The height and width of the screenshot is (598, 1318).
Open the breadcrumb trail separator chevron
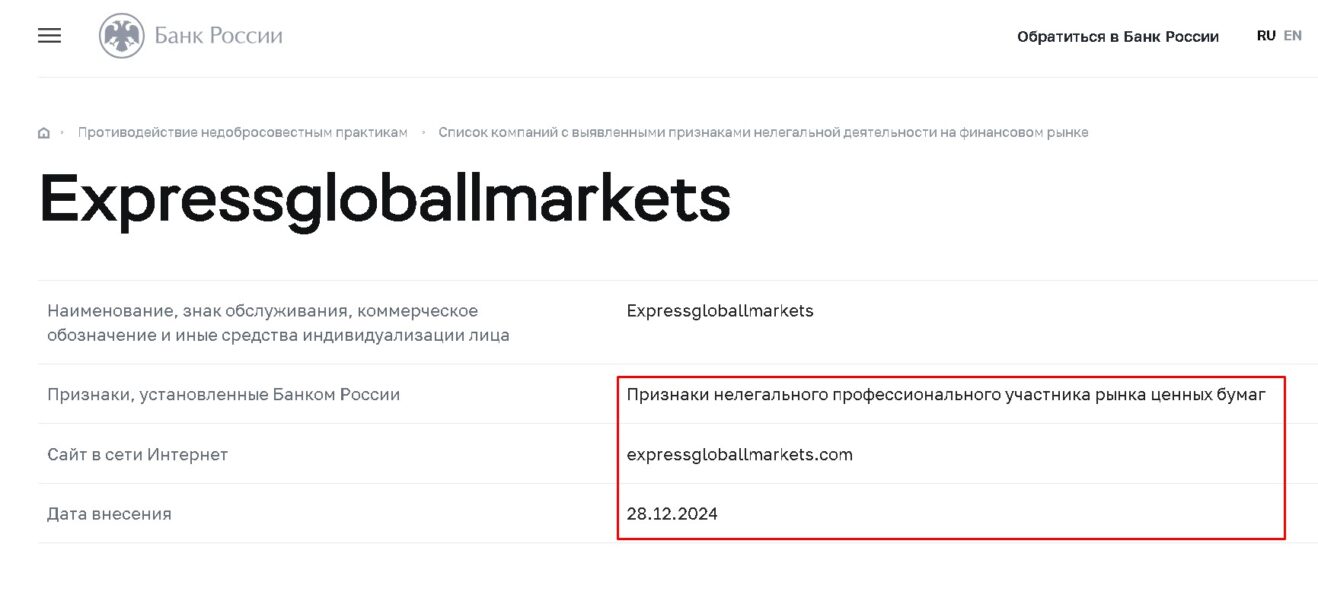pyautogui.click(x=64, y=132)
